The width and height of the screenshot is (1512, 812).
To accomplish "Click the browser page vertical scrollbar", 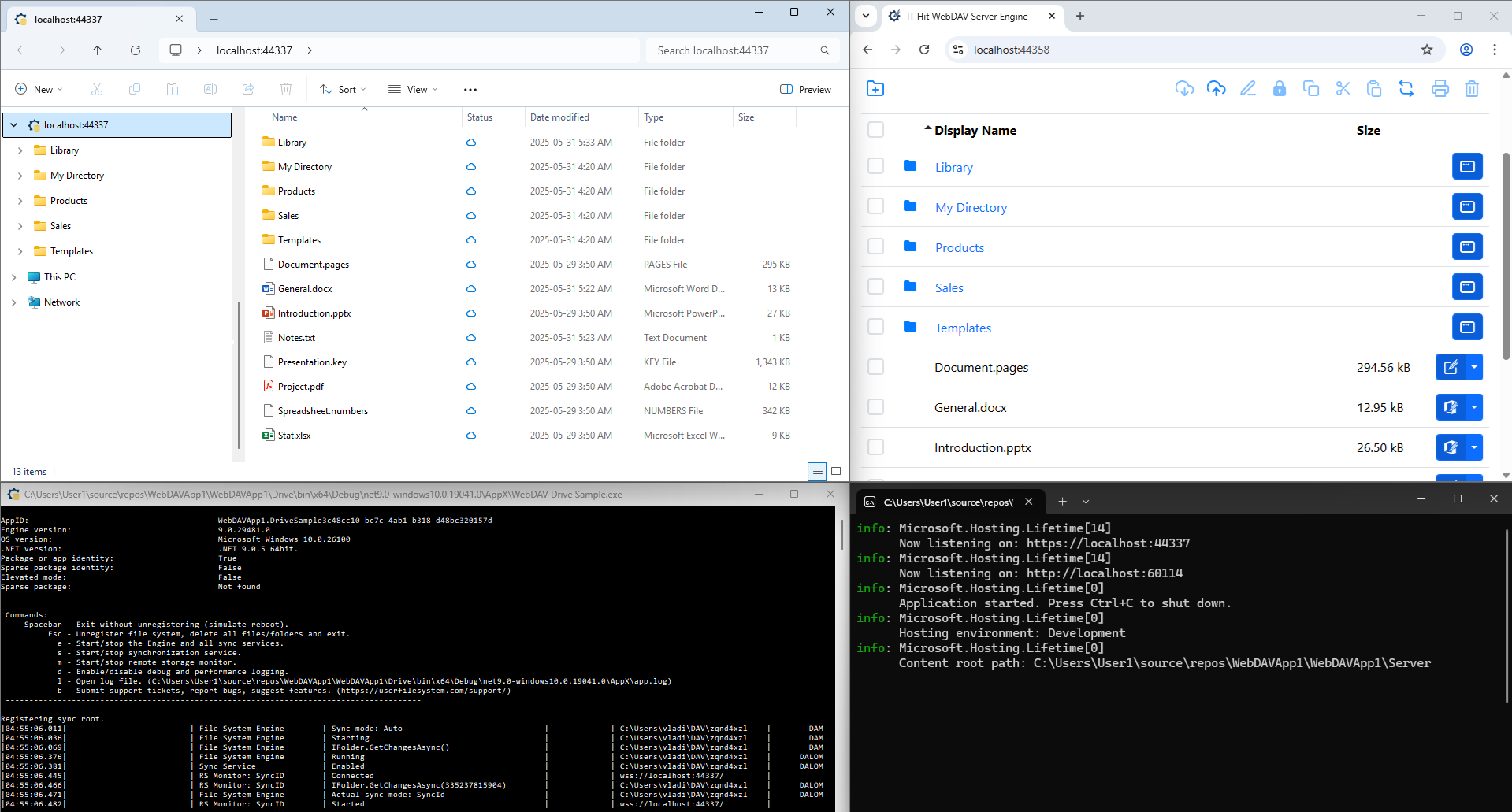I will pyautogui.click(x=1506, y=256).
